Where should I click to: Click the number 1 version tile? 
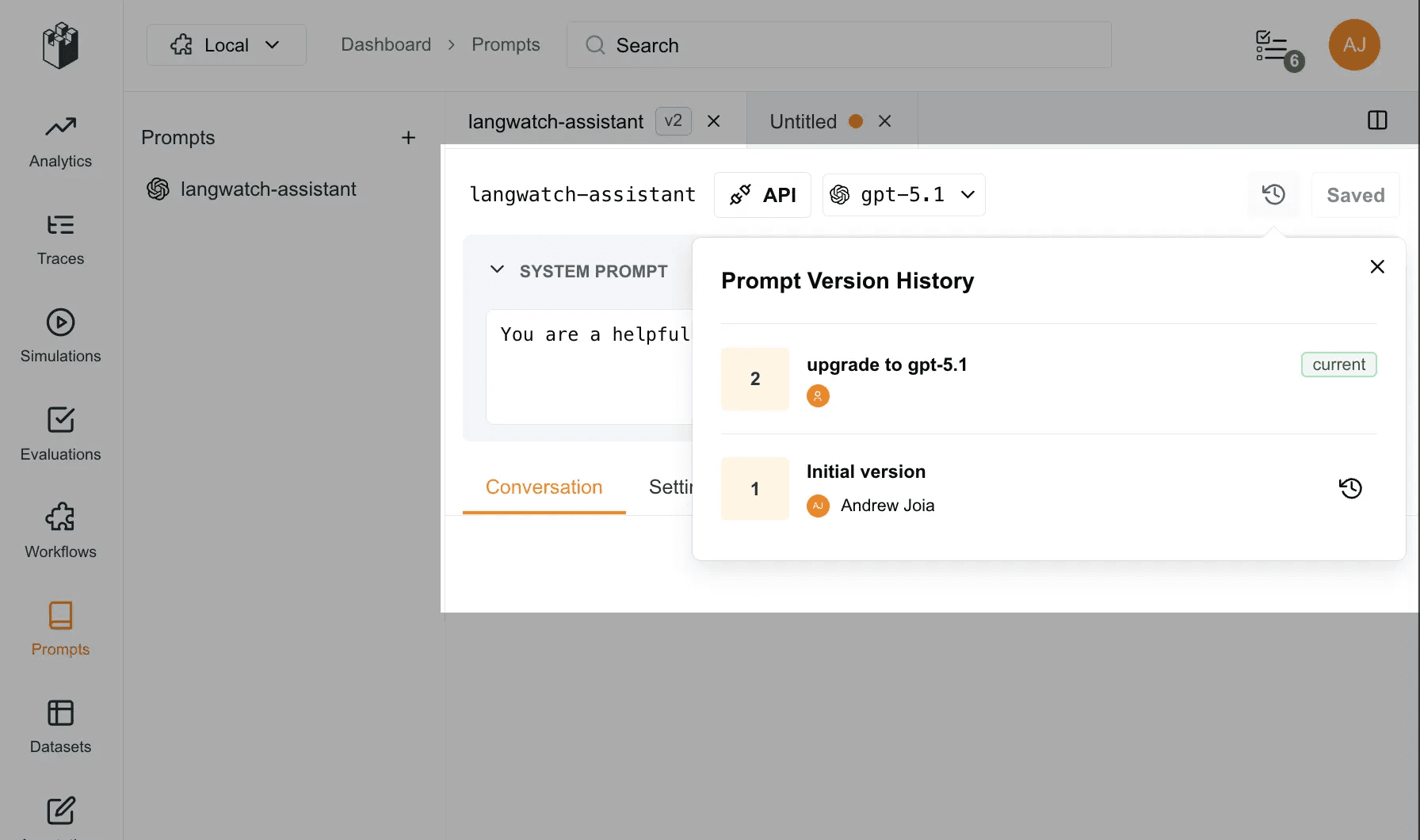coord(755,489)
